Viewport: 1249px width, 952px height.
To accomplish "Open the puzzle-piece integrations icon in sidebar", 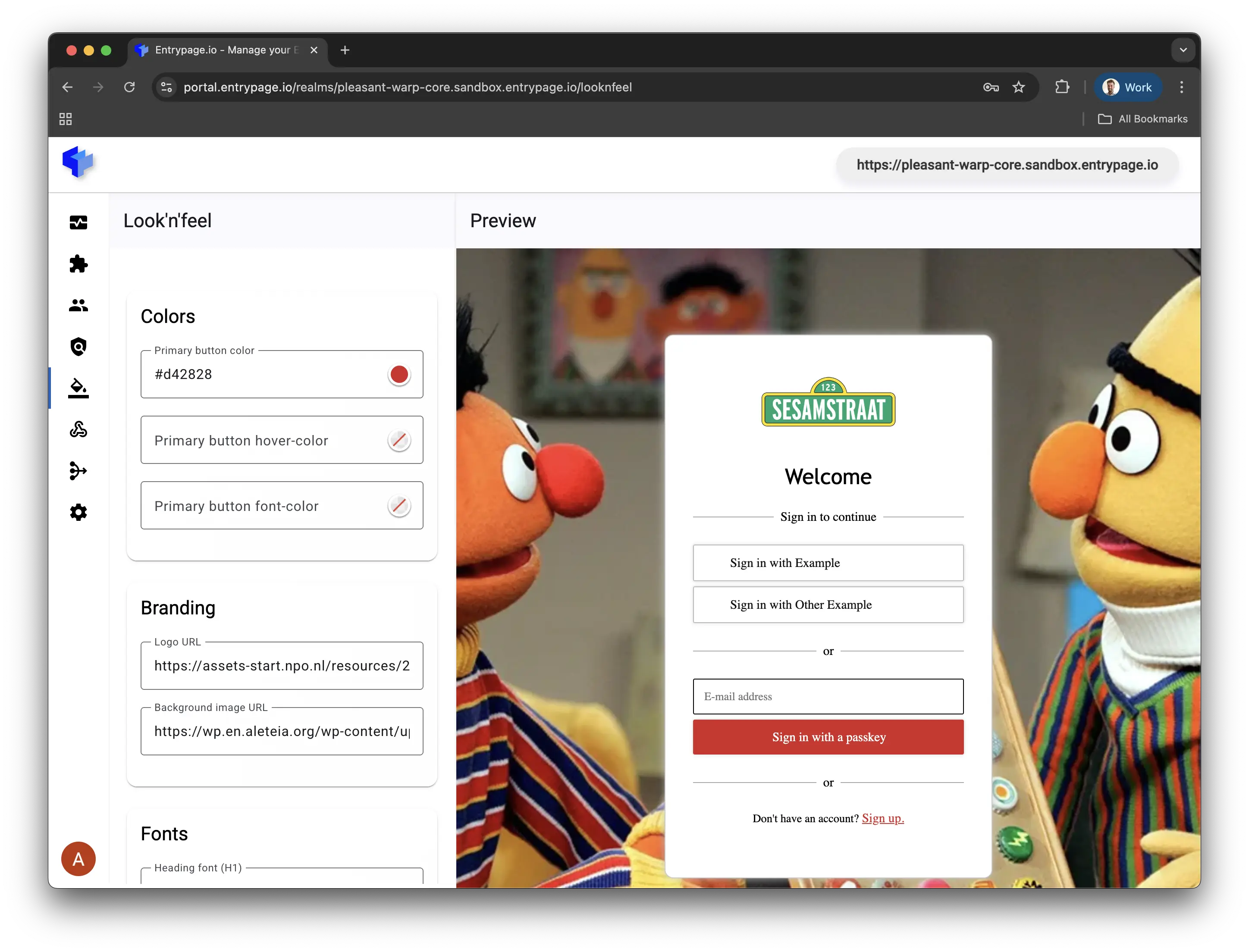I will tap(78, 264).
